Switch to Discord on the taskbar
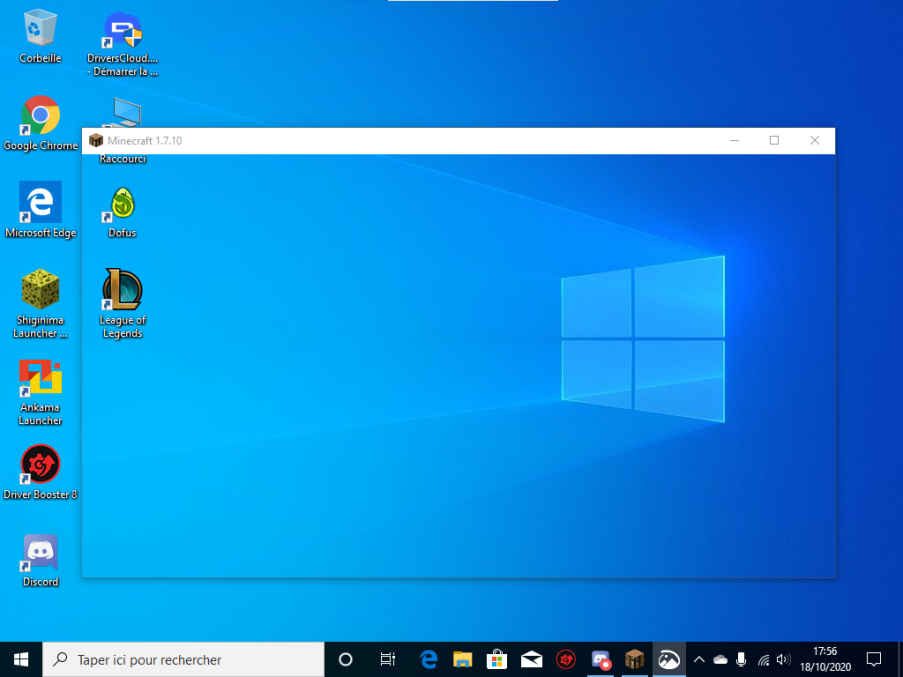 (601, 659)
